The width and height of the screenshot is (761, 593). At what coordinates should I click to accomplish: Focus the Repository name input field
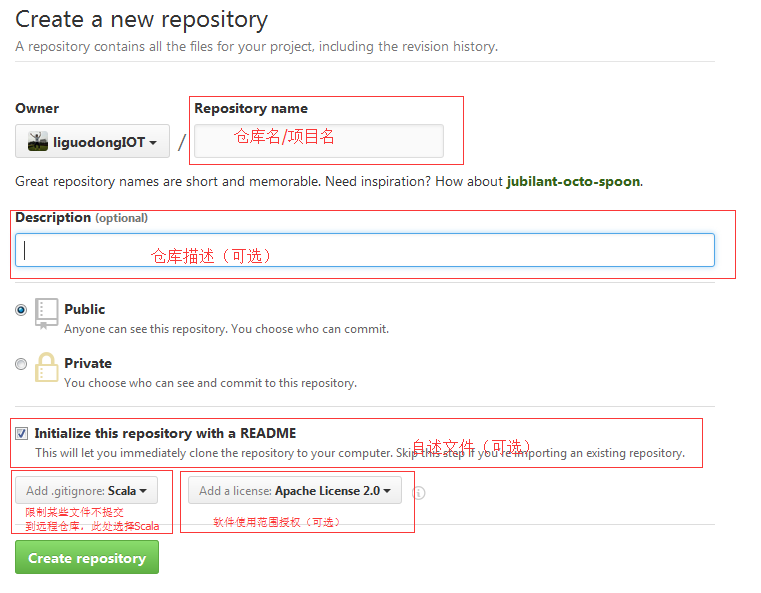(319, 141)
